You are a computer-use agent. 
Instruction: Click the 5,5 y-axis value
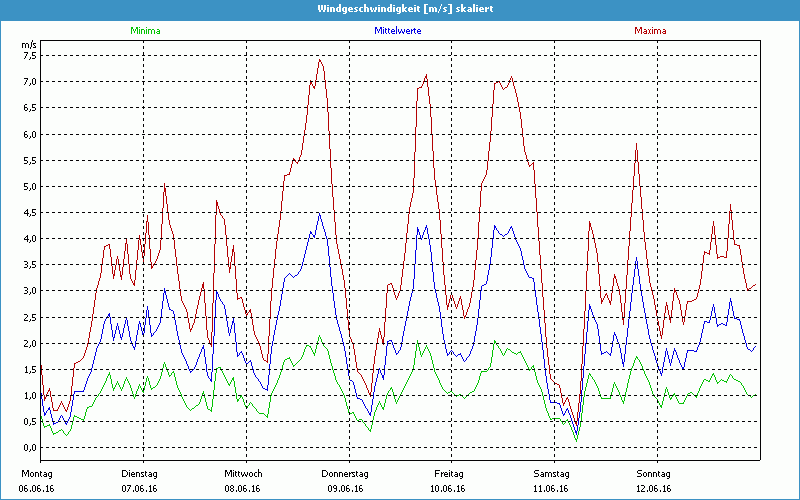(x=30, y=160)
